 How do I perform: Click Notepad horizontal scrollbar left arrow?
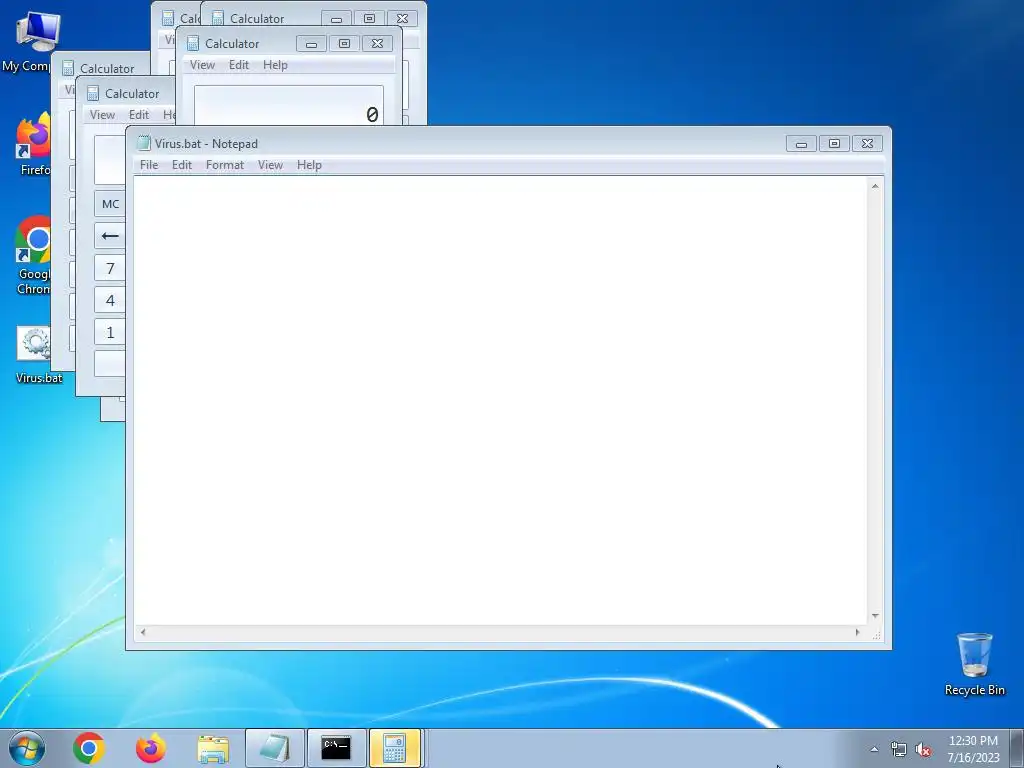[x=143, y=632]
